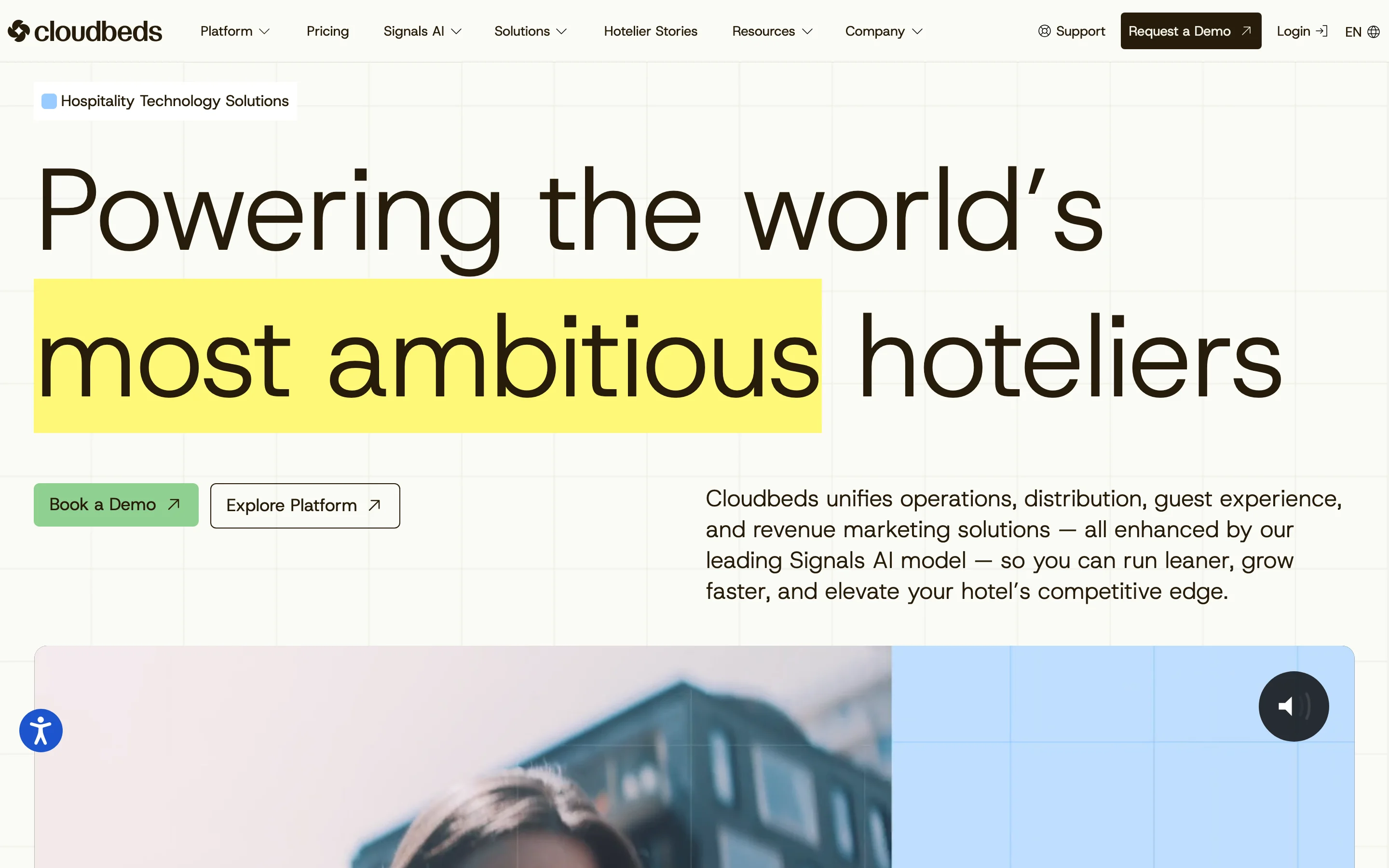
Task: Click the hero video preview
Action: (694, 757)
